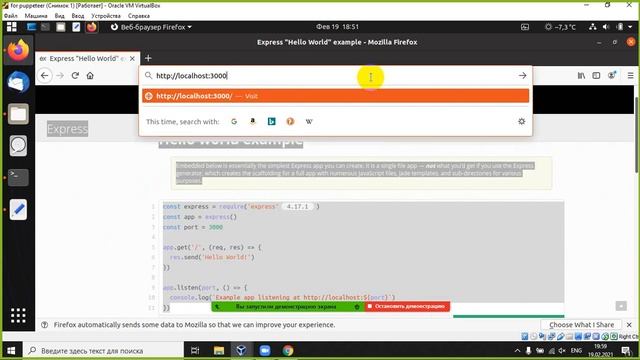Show hidden tray icons chevron
Image resolution: width=640 pixels, height=360 pixels.
tap(518, 351)
